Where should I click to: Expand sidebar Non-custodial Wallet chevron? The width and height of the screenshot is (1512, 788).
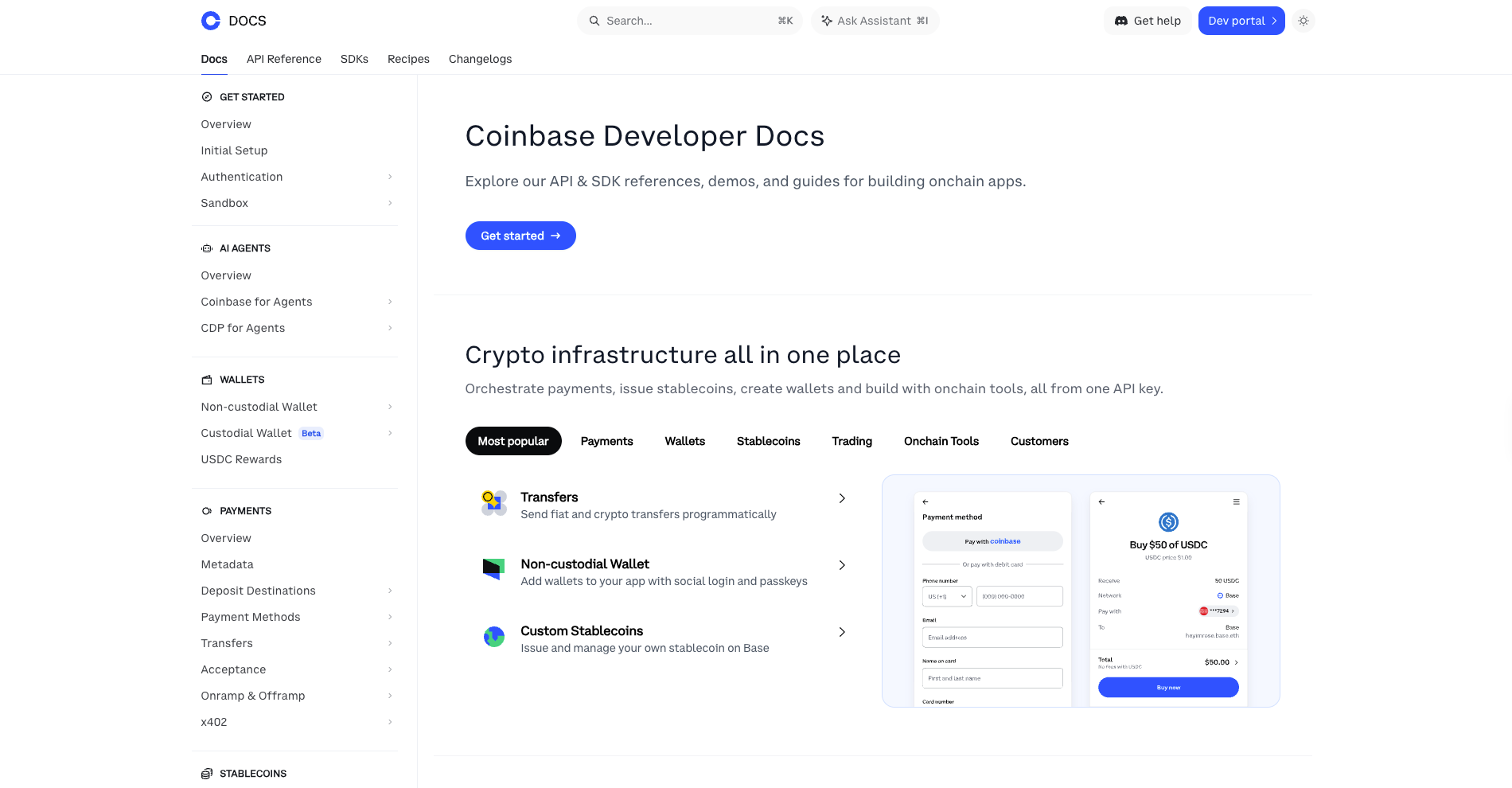click(x=390, y=407)
